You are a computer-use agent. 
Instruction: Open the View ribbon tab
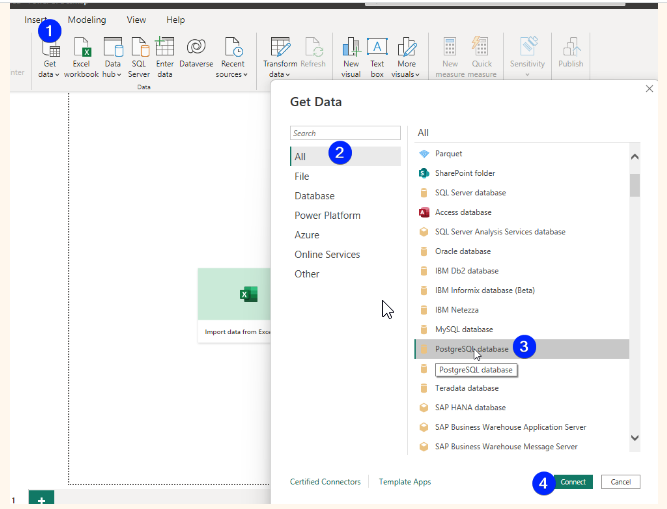pyautogui.click(x=136, y=20)
